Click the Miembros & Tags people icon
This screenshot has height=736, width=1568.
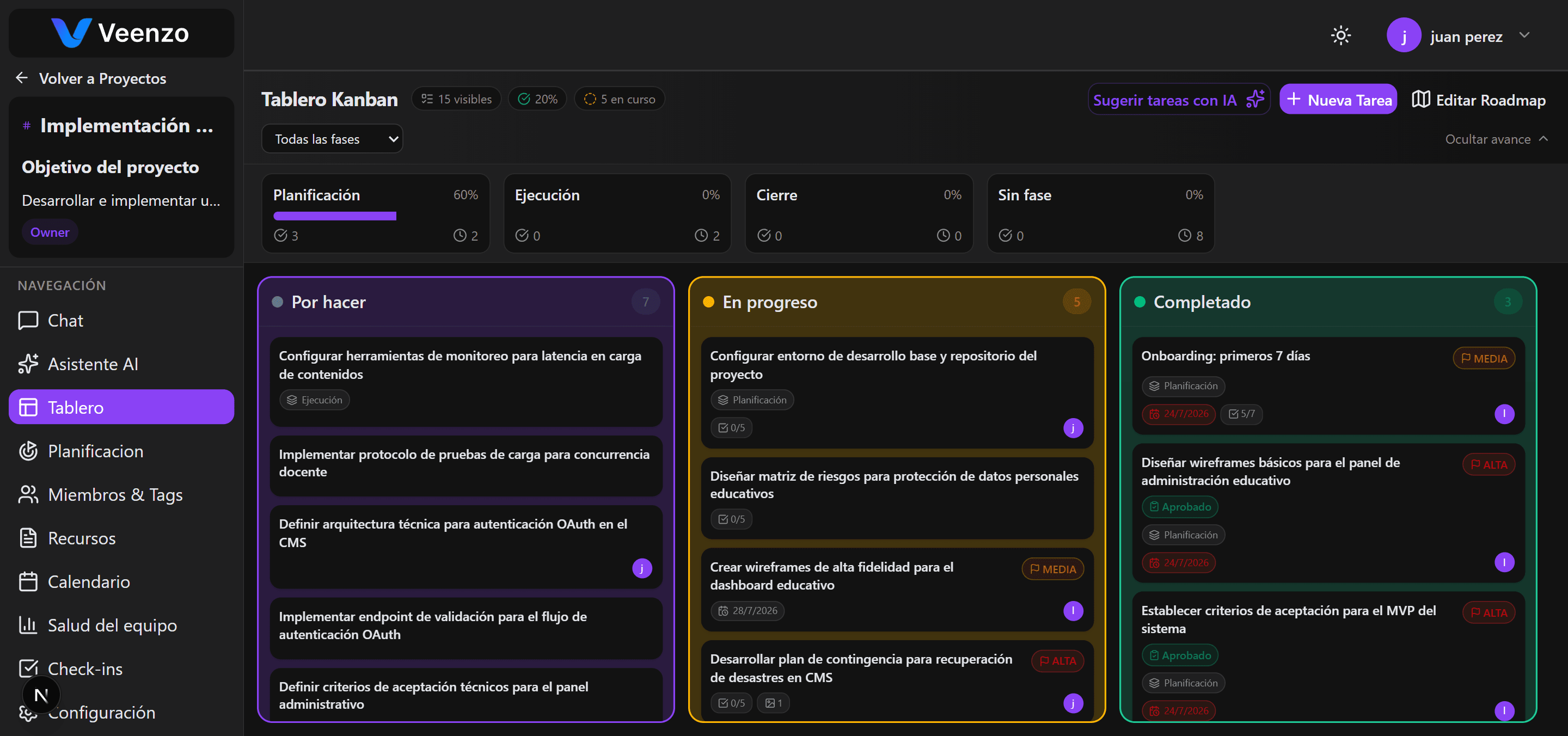click(28, 494)
